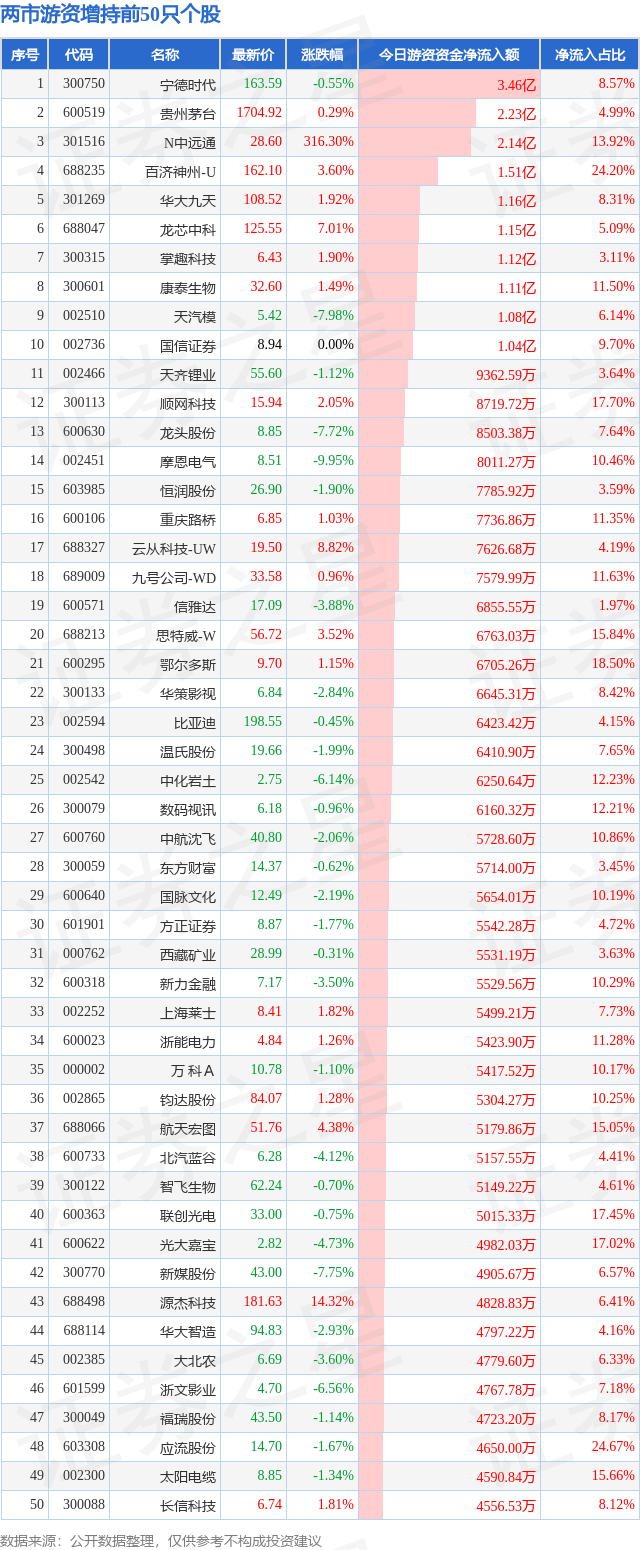Click the price 84.07
Screen dimensions: 640x1550
(266, 1099)
